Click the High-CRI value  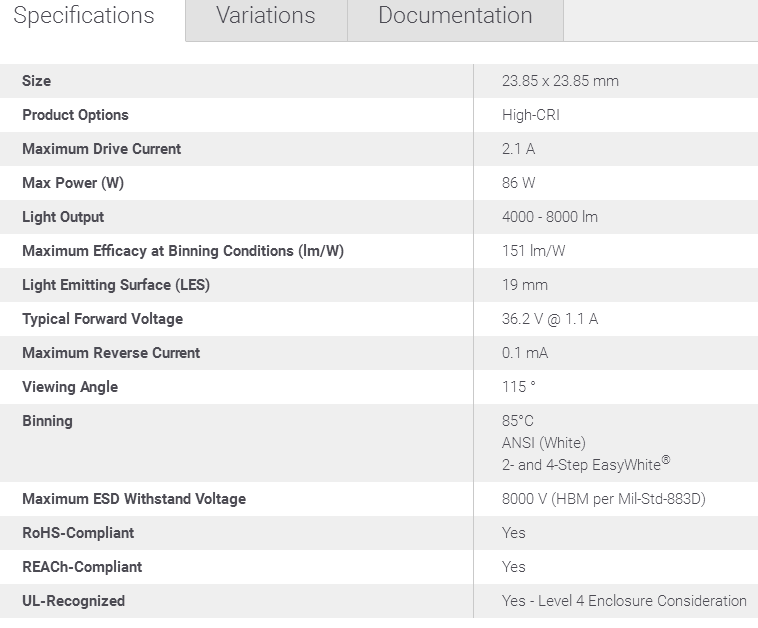click(531, 115)
